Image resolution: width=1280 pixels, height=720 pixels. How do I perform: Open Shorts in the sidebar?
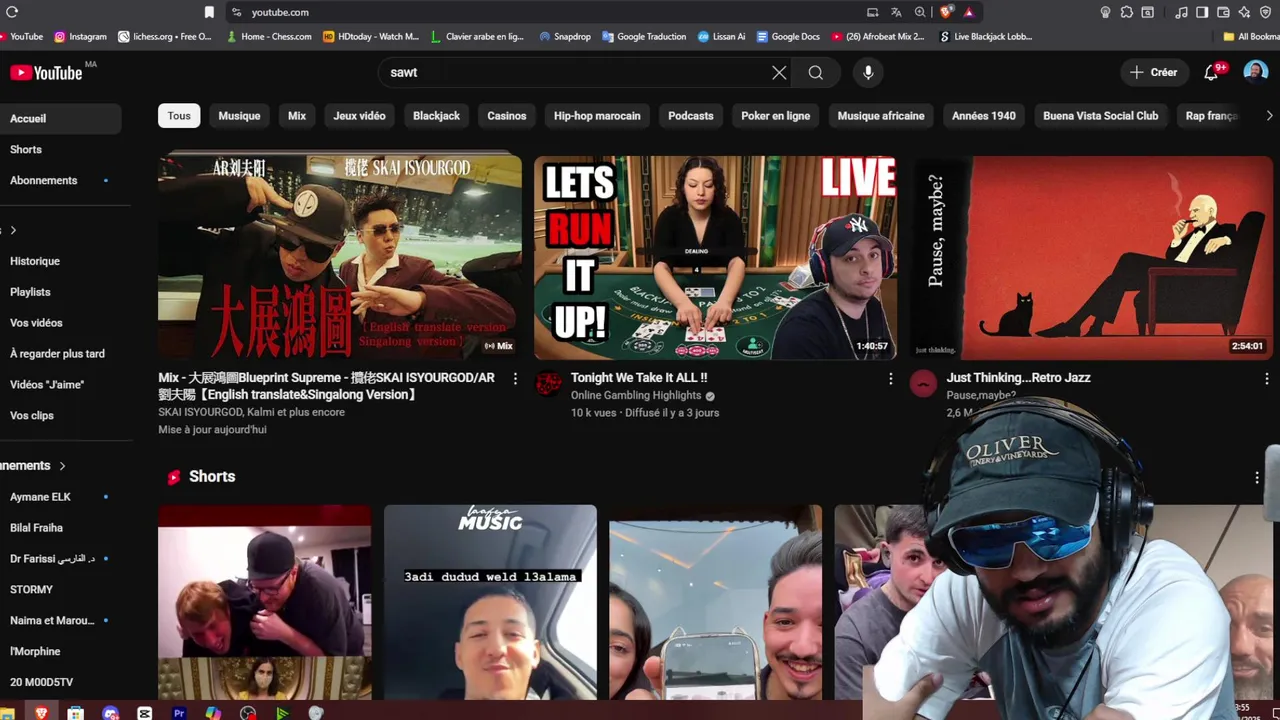(60, 149)
